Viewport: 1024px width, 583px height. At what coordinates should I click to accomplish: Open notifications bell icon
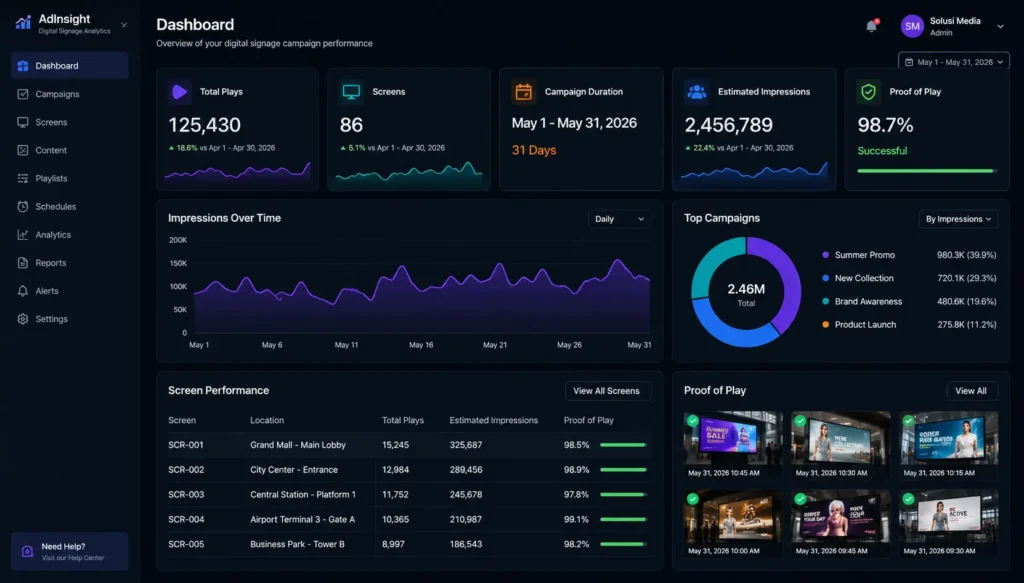click(871, 26)
